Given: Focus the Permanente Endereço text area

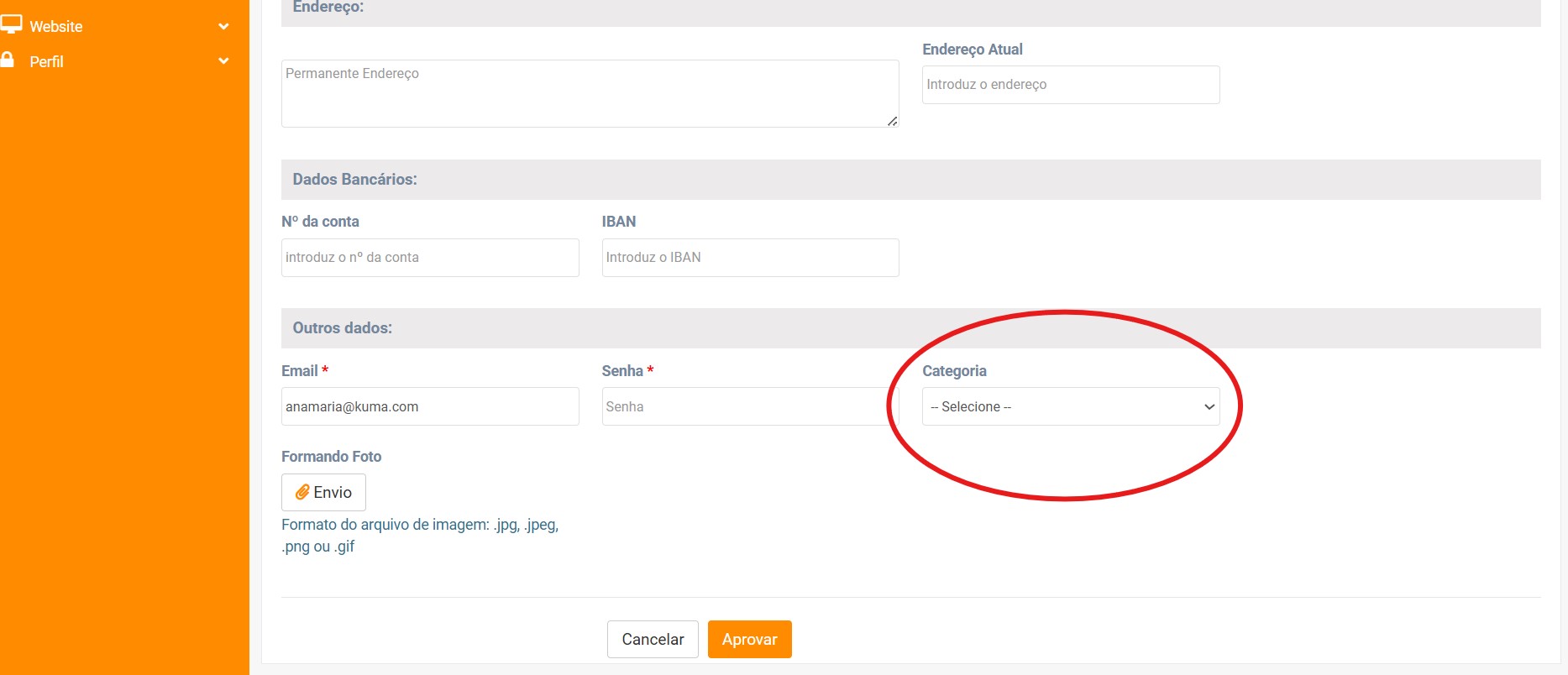Looking at the screenshot, I should coord(588,93).
